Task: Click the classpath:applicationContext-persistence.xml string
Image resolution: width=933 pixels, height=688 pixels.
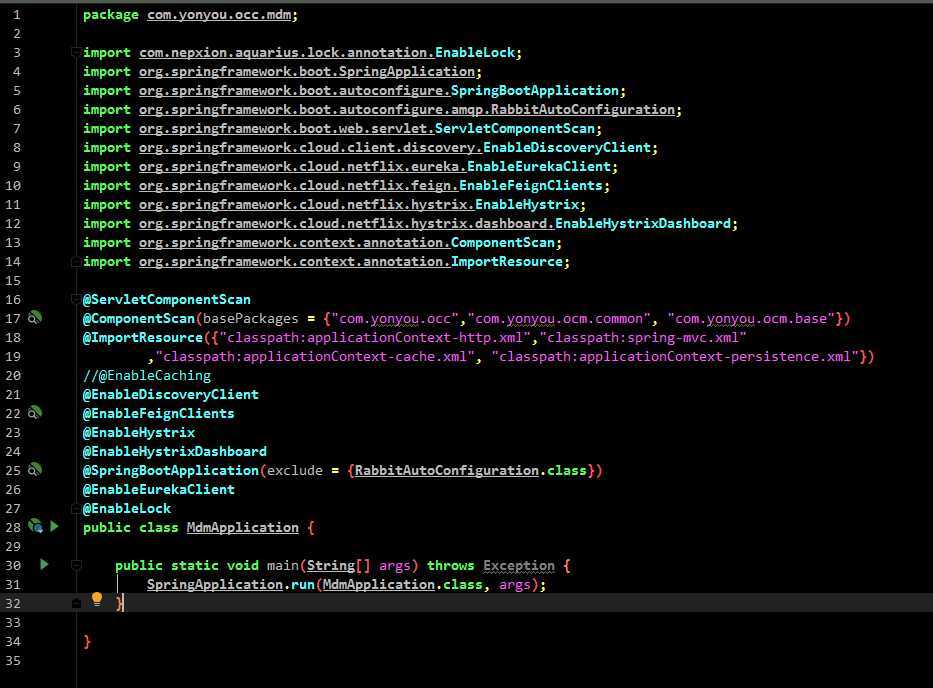Action: (675, 356)
